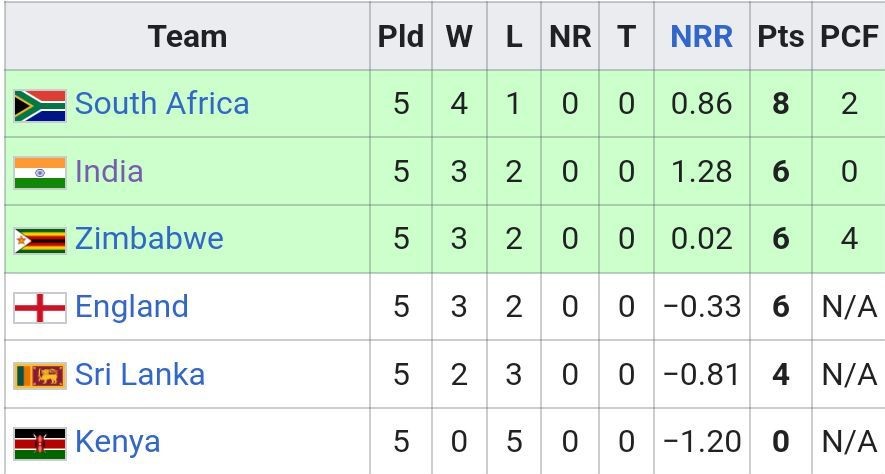The height and width of the screenshot is (474, 885).
Task: Select Kenya's −1.20 NRR cell
Action: [x=702, y=441]
